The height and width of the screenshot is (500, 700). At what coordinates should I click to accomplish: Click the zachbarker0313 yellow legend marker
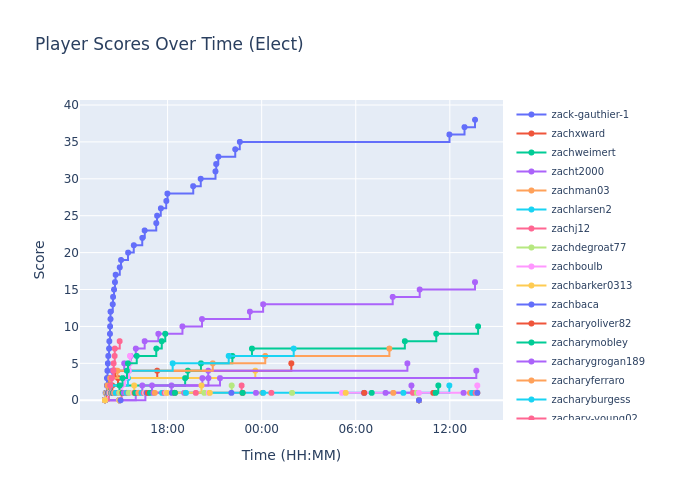[x=531, y=286]
